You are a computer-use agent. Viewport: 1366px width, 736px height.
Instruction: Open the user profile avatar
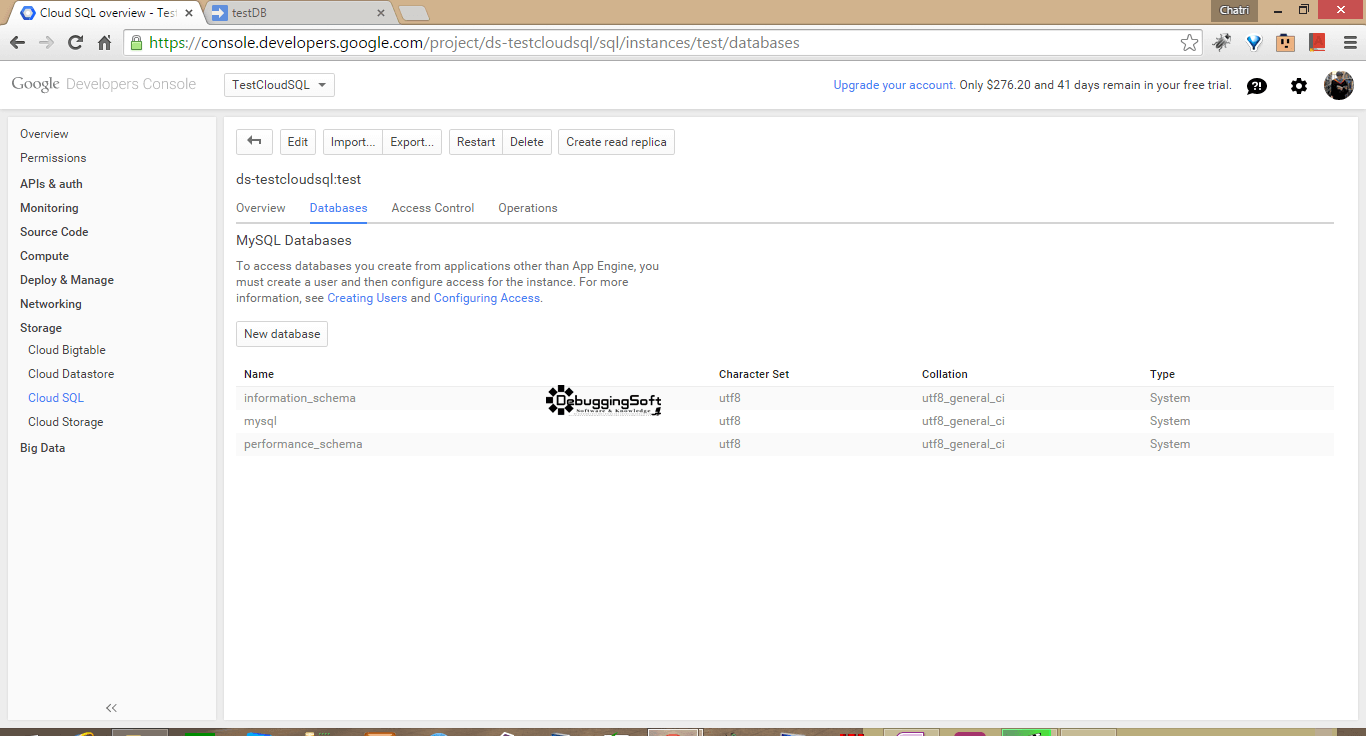[x=1339, y=85]
